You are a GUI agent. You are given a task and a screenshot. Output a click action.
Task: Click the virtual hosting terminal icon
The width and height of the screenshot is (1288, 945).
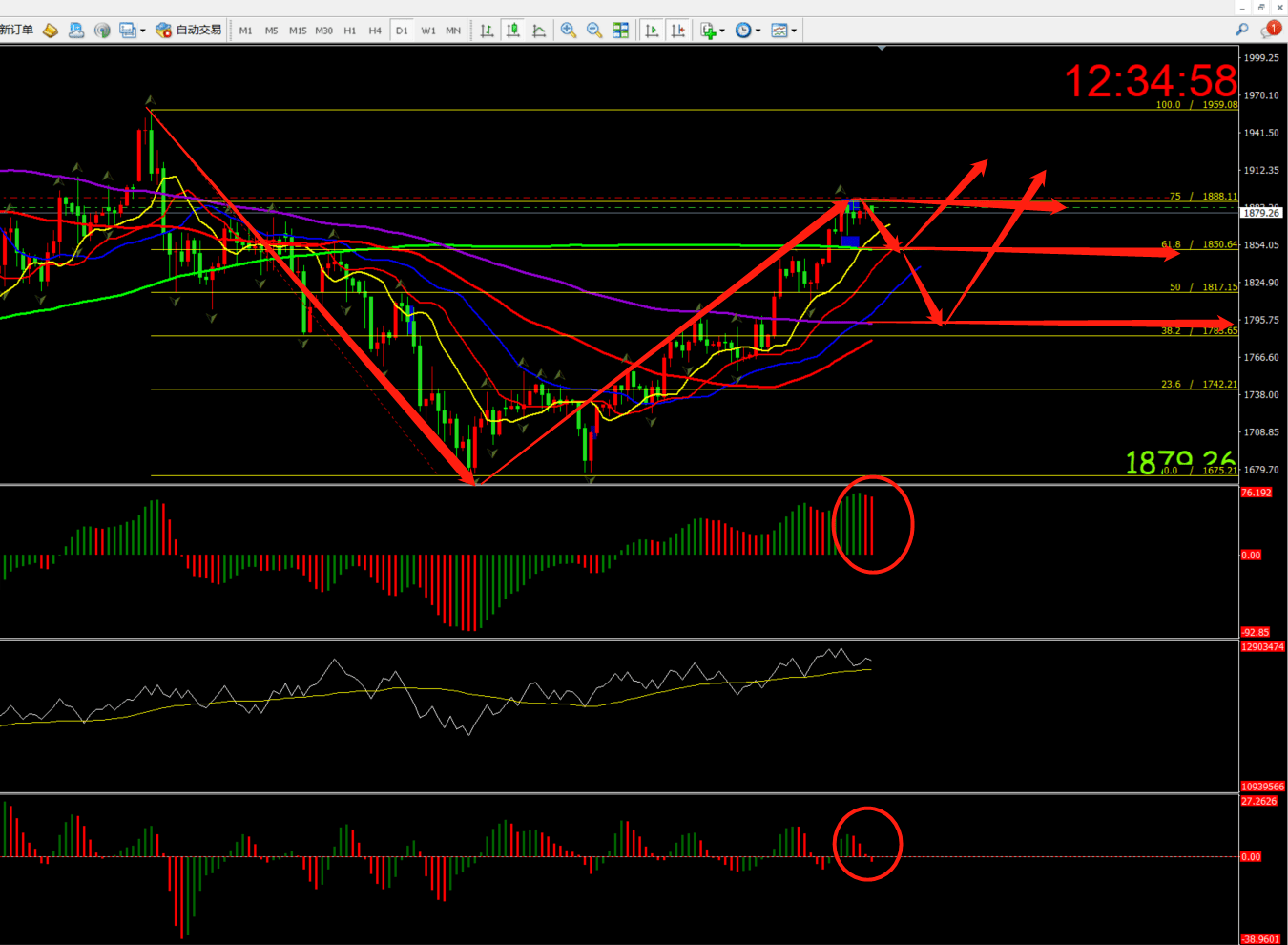pos(127,31)
